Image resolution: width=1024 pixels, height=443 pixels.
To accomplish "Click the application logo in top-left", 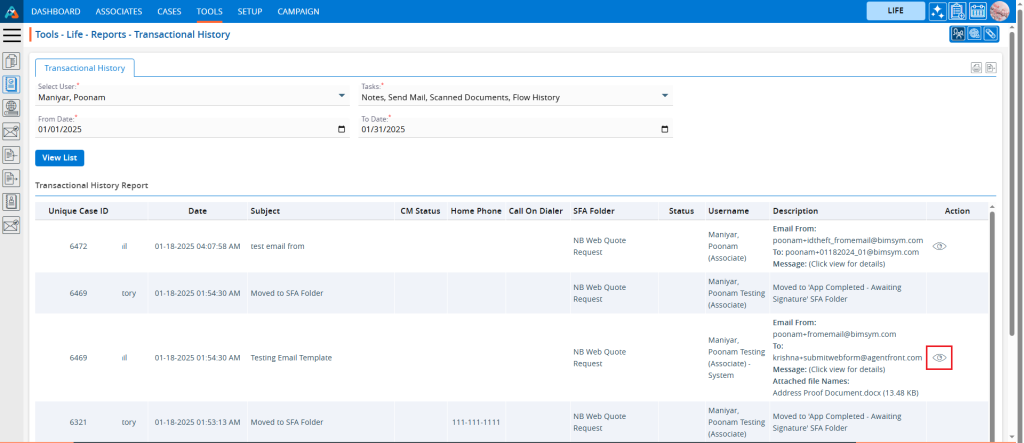I will (x=12, y=11).
